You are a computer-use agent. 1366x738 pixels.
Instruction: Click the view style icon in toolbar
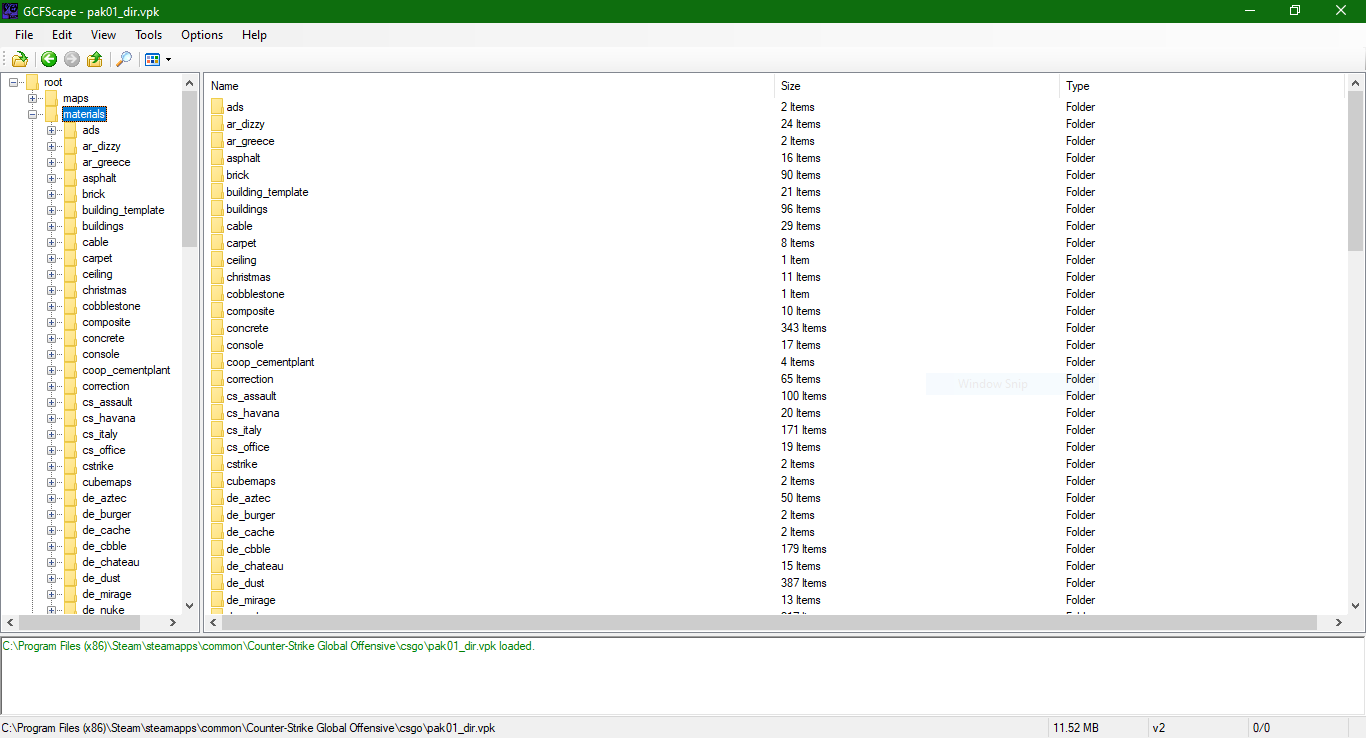152,60
